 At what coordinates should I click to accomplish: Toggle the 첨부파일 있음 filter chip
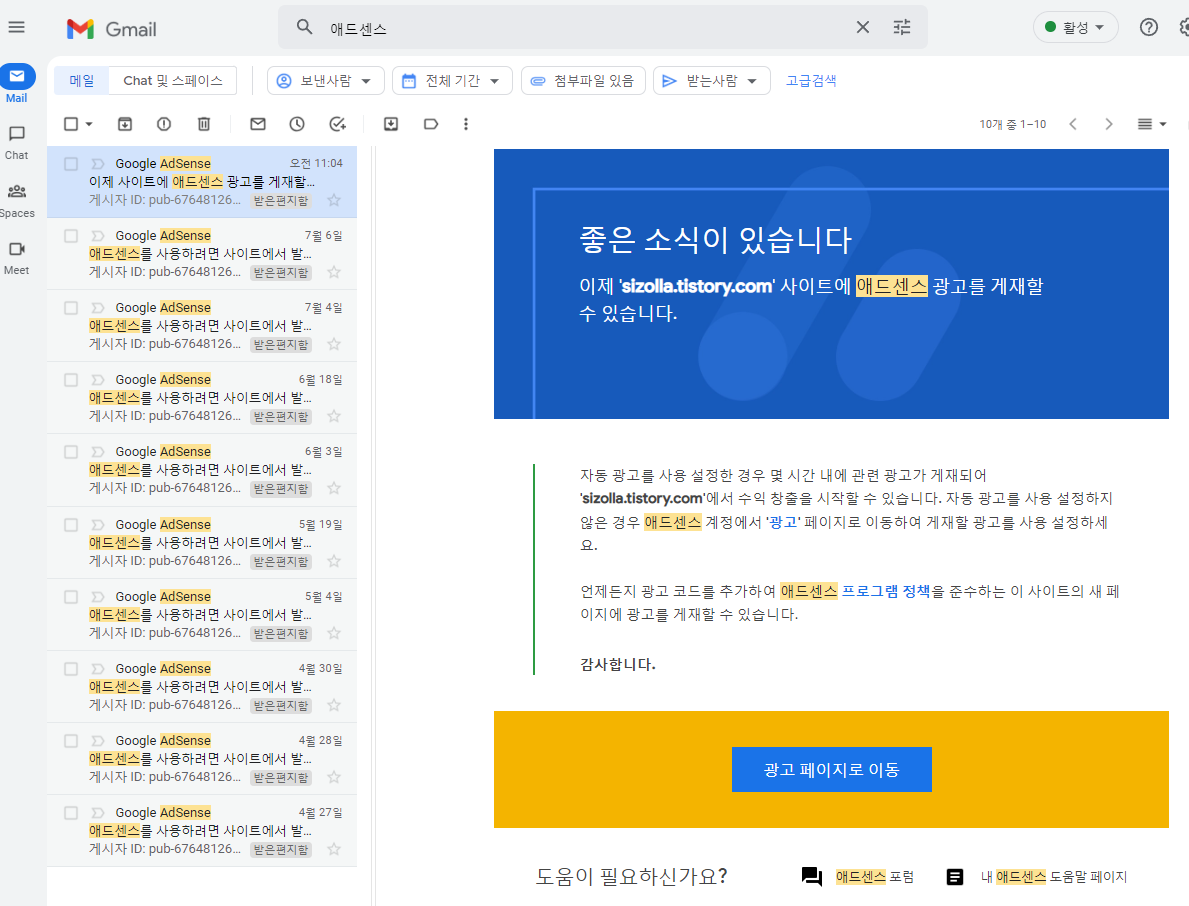tap(583, 80)
